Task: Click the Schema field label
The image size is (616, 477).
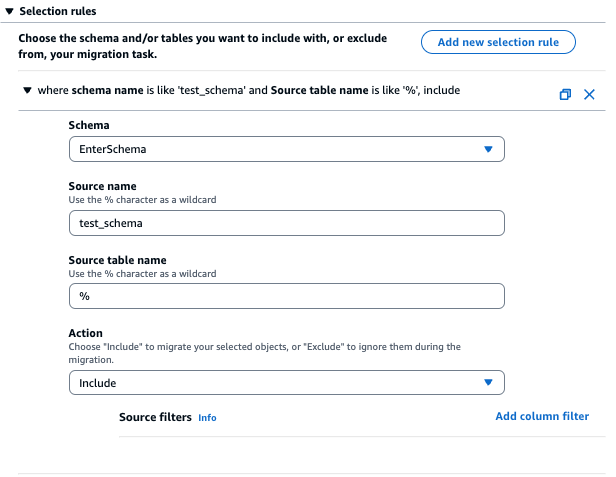Action: (x=90, y=126)
